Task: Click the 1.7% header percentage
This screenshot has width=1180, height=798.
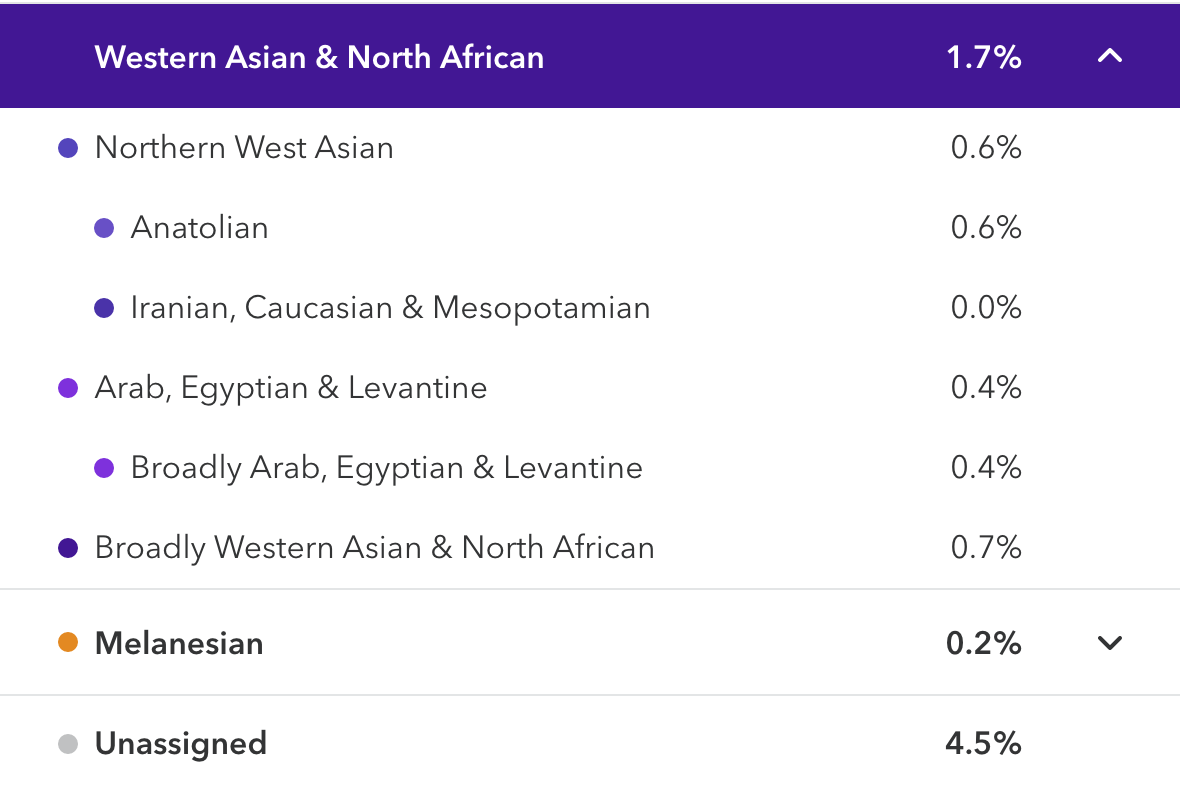Action: click(x=983, y=57)
